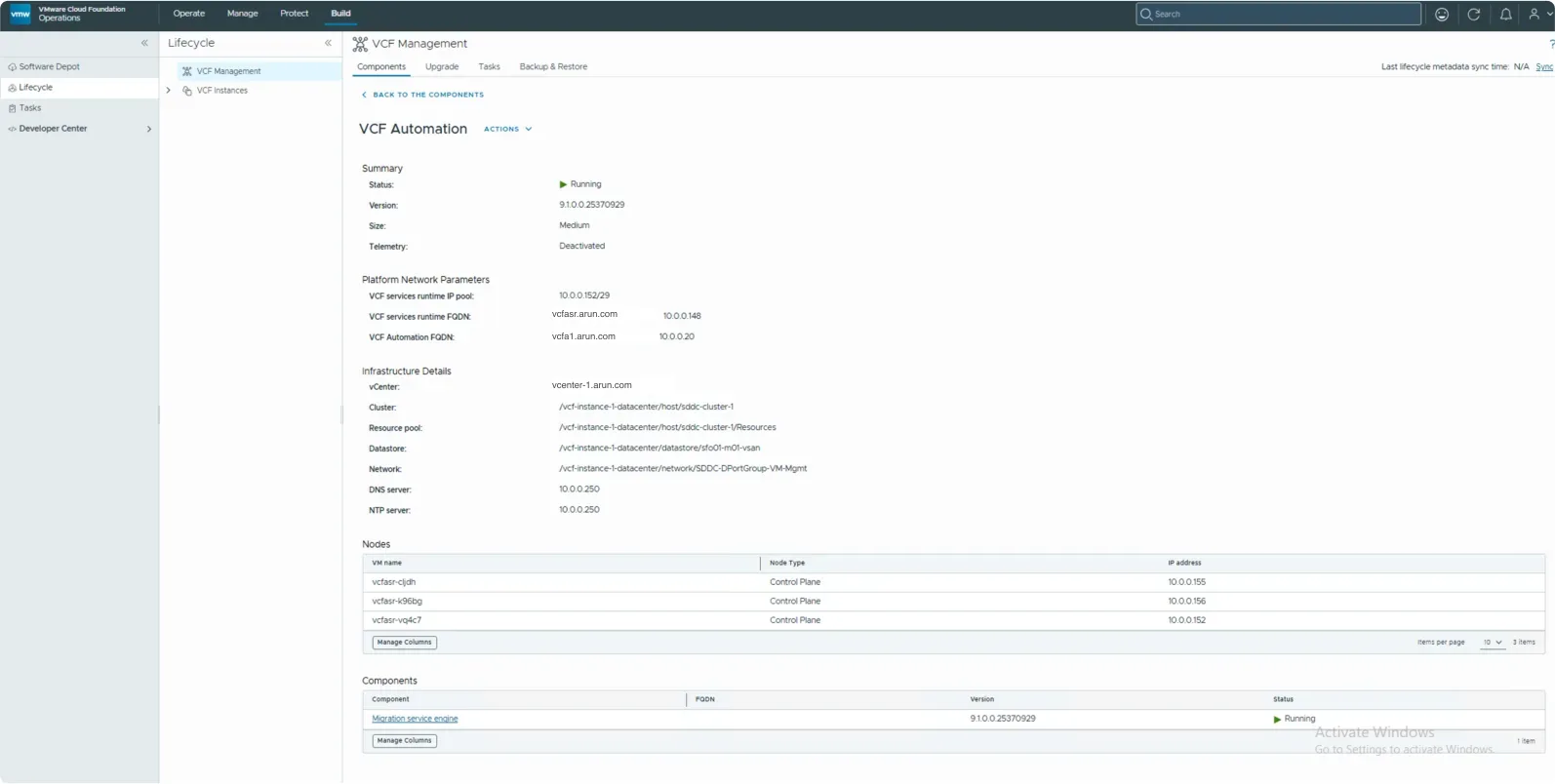Viewport: 1555px width, 784px height.
Task: Open the feedback smiley icon
Action: [1442, 14]
